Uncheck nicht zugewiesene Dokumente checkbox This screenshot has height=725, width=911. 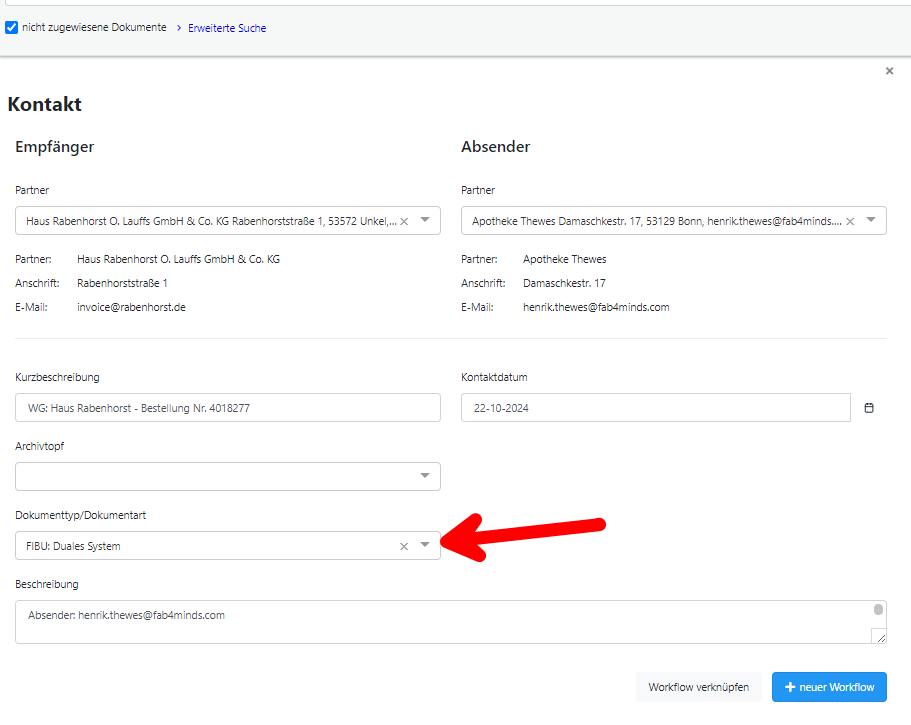click(12, 28)
